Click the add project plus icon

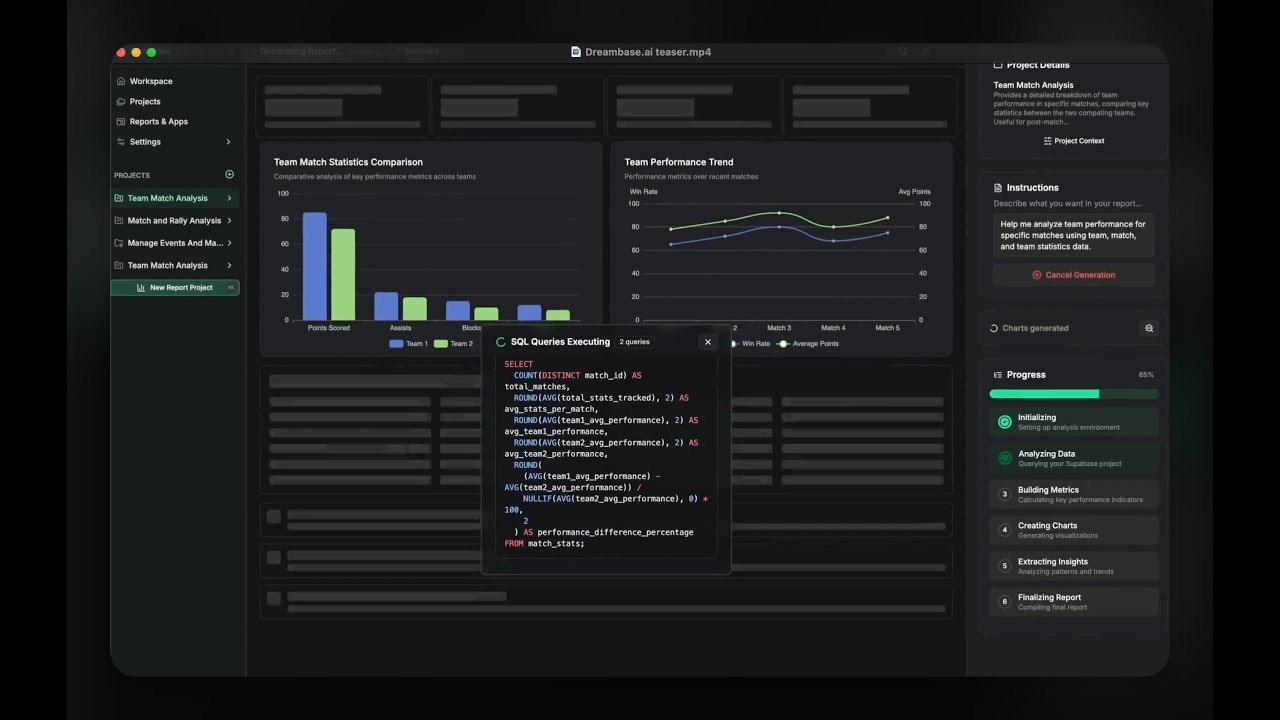tap(229, 175)
